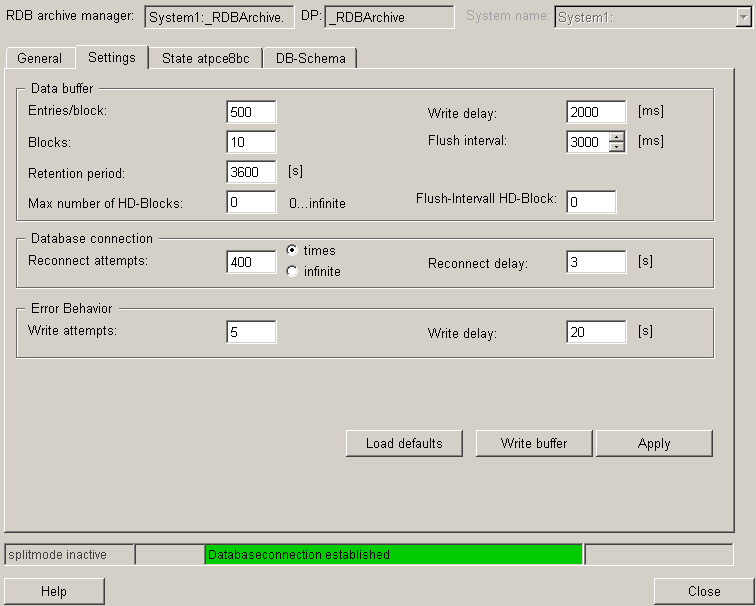
Task: Open the State atpce8bc tab
Action: (205, 59)
